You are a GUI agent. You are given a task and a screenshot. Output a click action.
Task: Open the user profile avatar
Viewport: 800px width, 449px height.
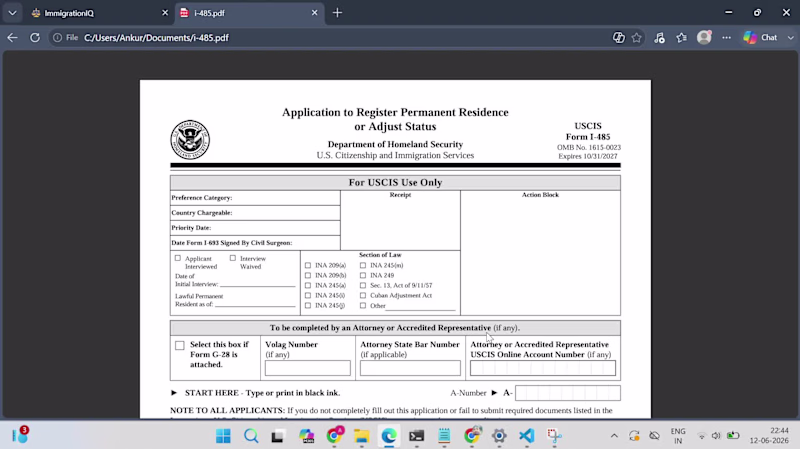[x=704, y=37]
